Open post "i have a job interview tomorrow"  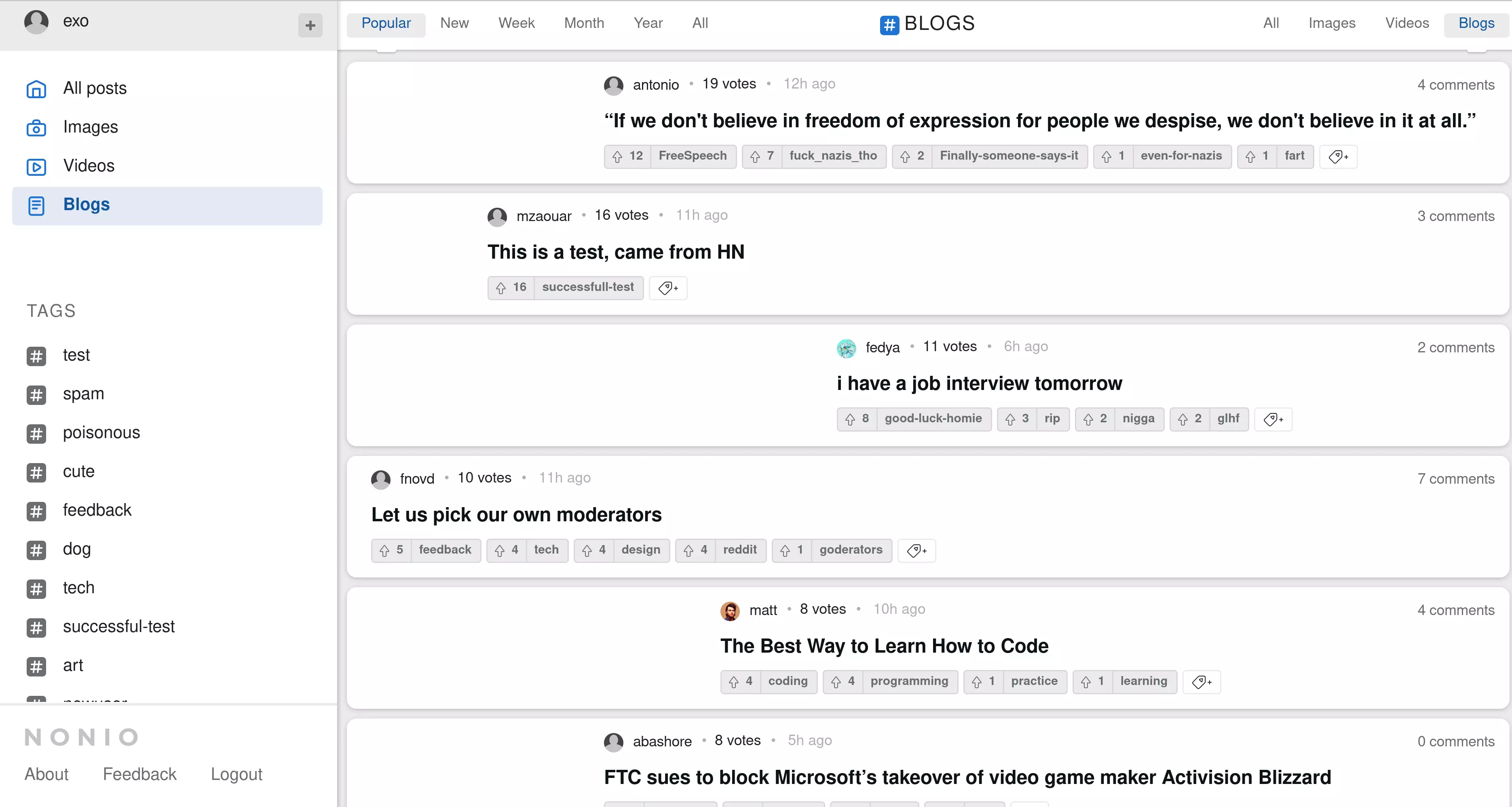[979, 383]
